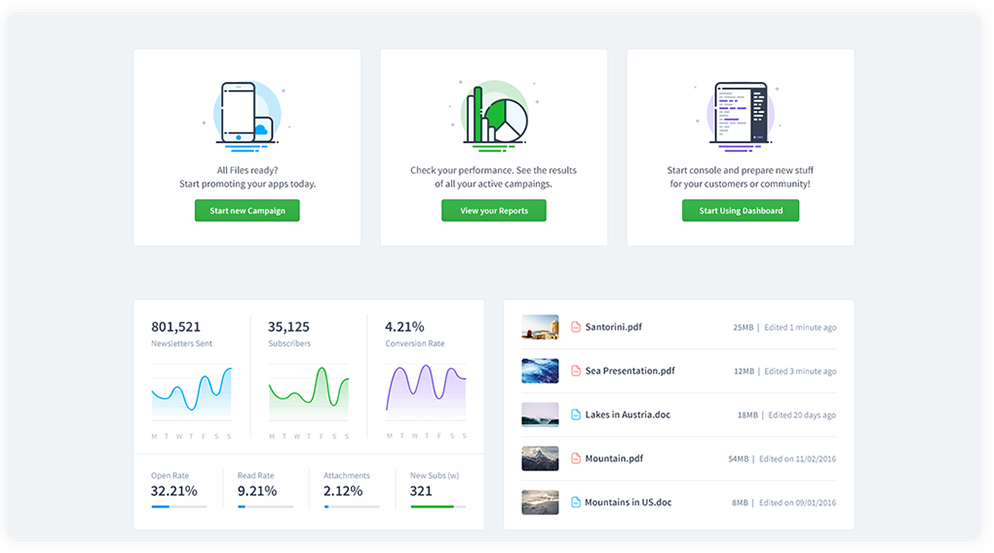Screen dimensions: 994x553
Task: Click '25MB' size on Santorini row
Action: (x=743, y=328)
